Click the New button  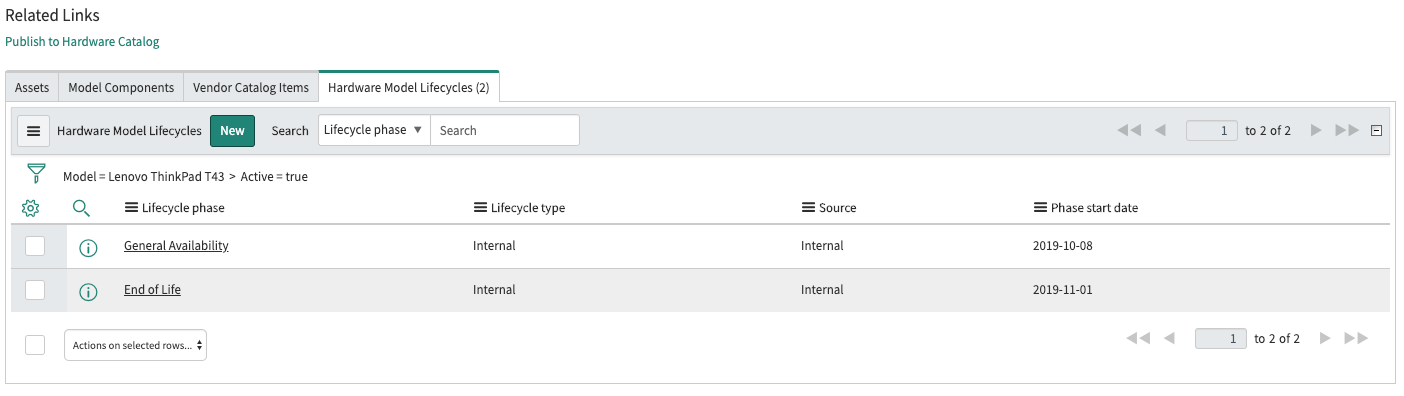pyautogui.click(x=232, y=131)
